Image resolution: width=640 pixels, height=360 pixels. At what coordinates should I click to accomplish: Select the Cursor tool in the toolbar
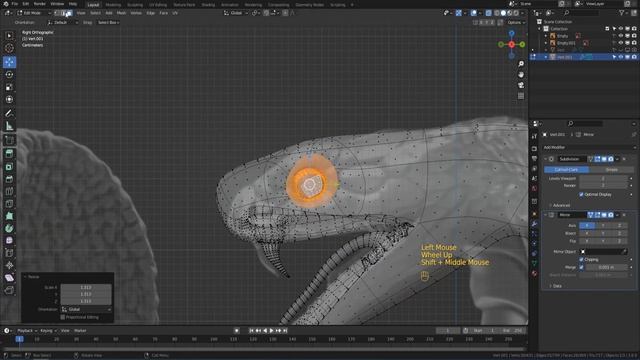click(9, 48)
